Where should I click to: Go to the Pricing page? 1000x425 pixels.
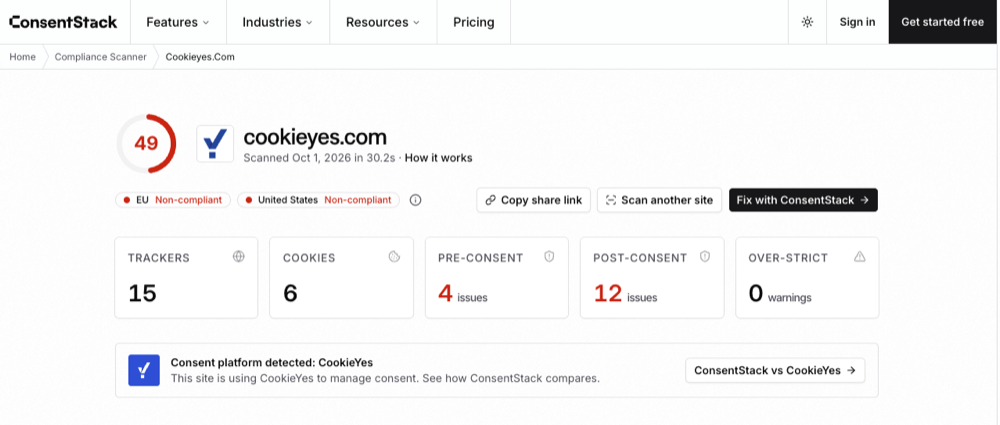[474, 22]
